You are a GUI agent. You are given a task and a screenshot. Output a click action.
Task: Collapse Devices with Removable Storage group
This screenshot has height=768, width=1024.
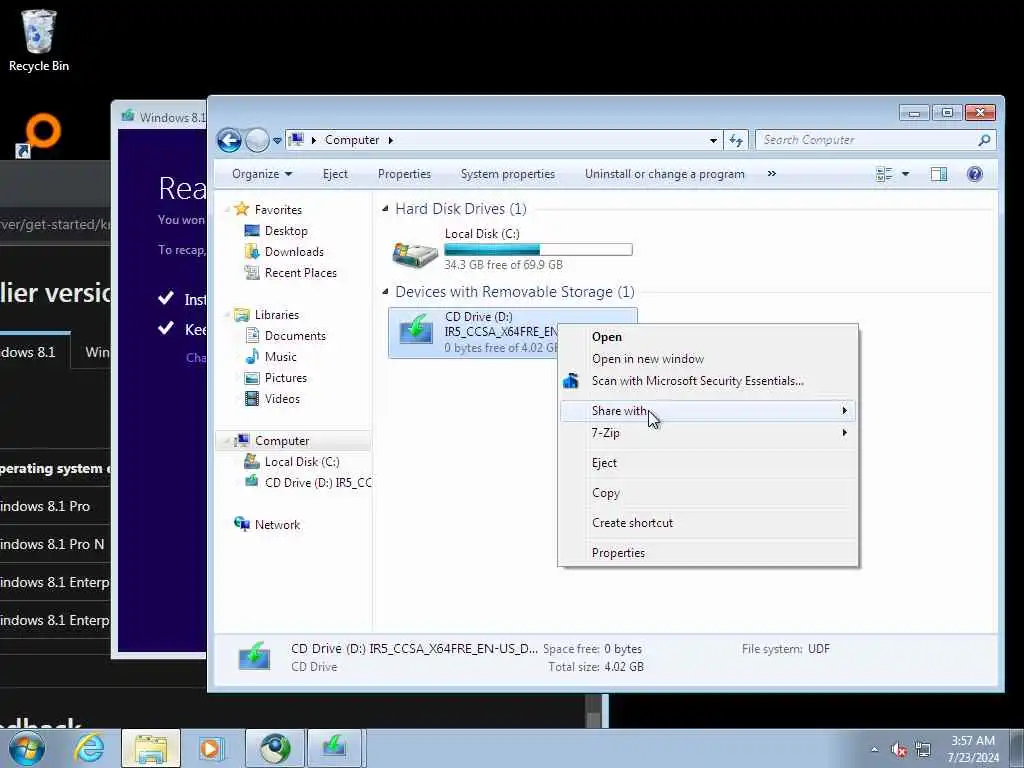pos(385,291)
